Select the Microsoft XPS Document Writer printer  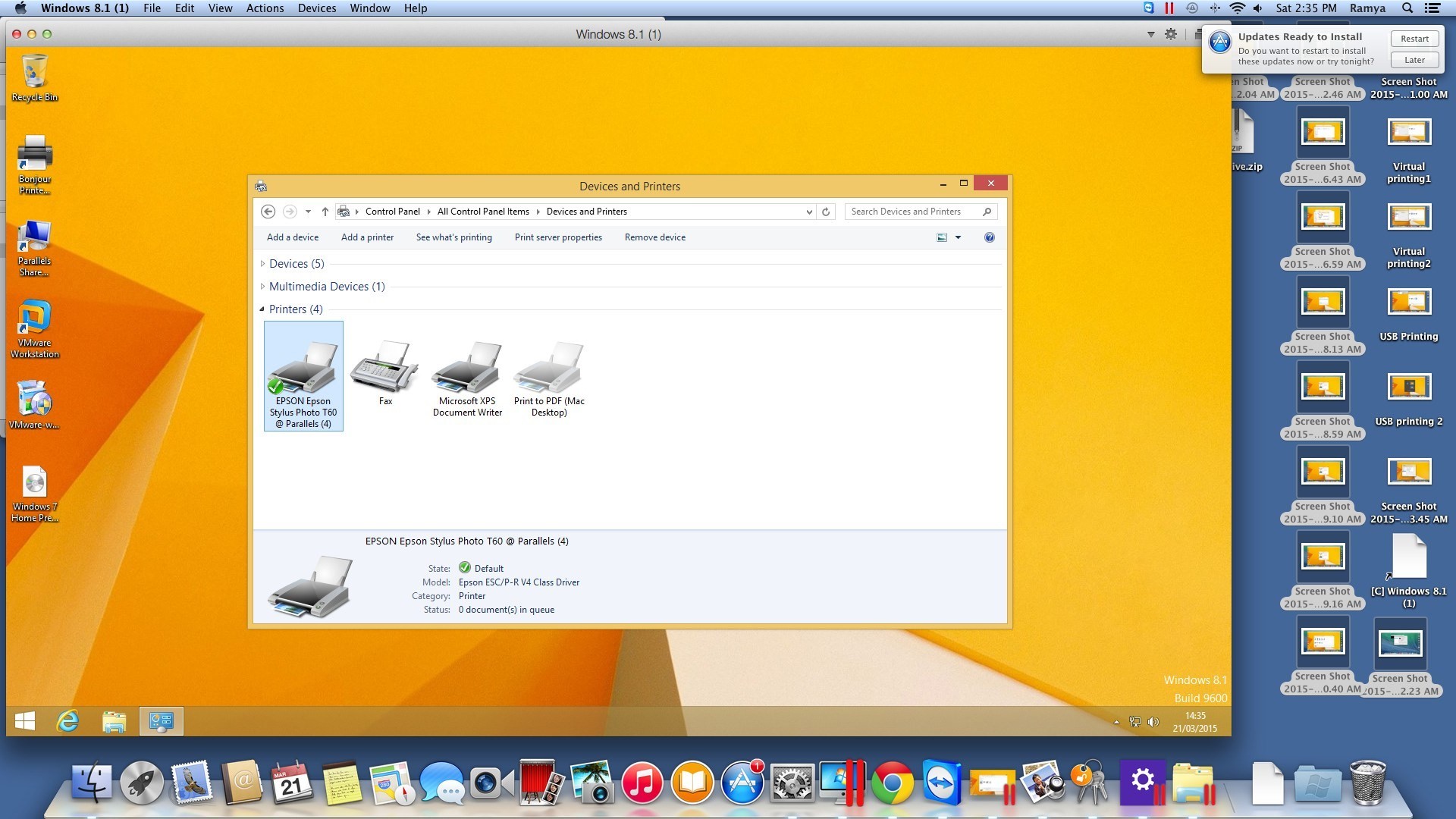467,378
